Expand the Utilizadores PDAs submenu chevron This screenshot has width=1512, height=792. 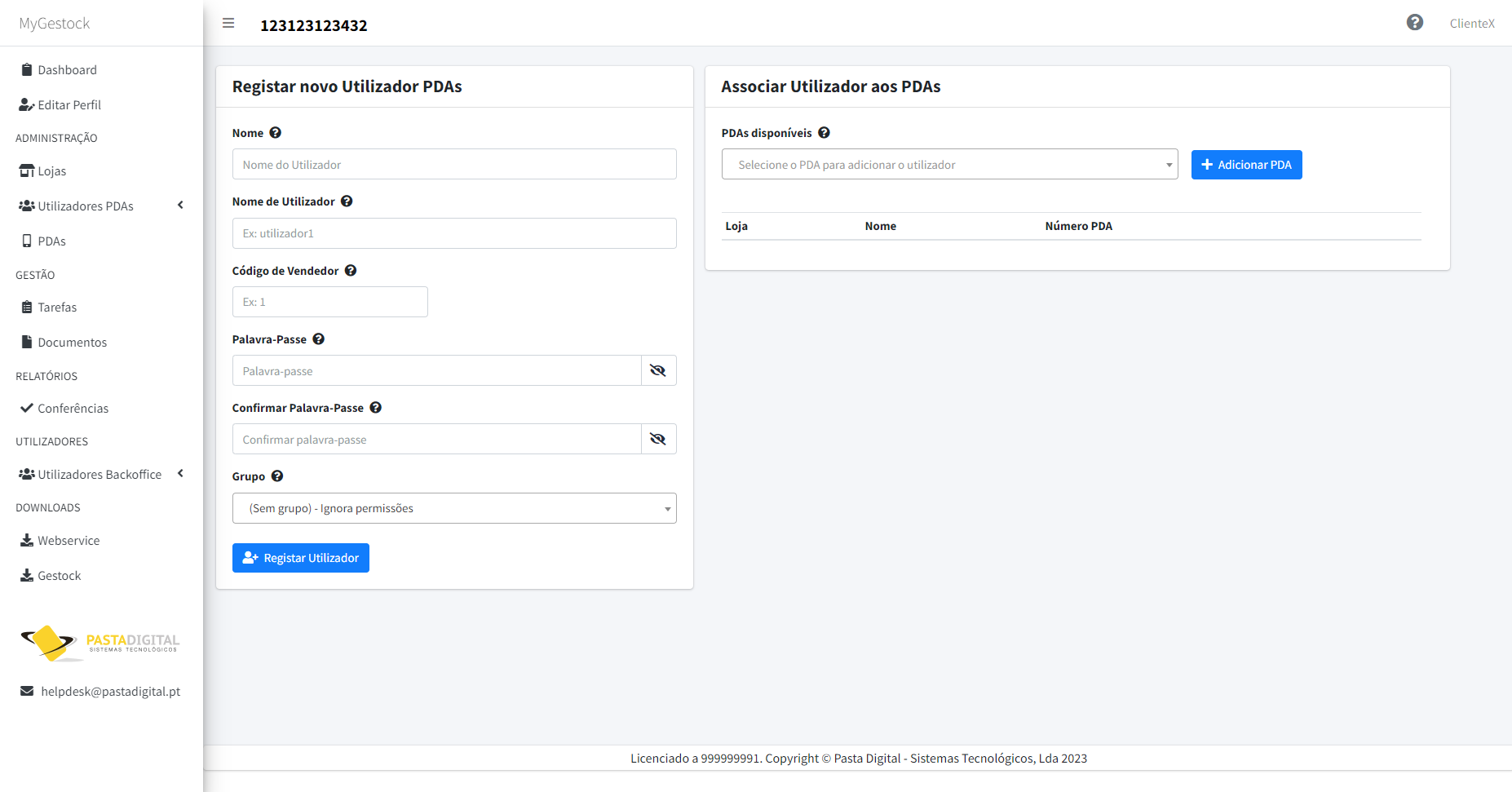[x=180, y=206]
